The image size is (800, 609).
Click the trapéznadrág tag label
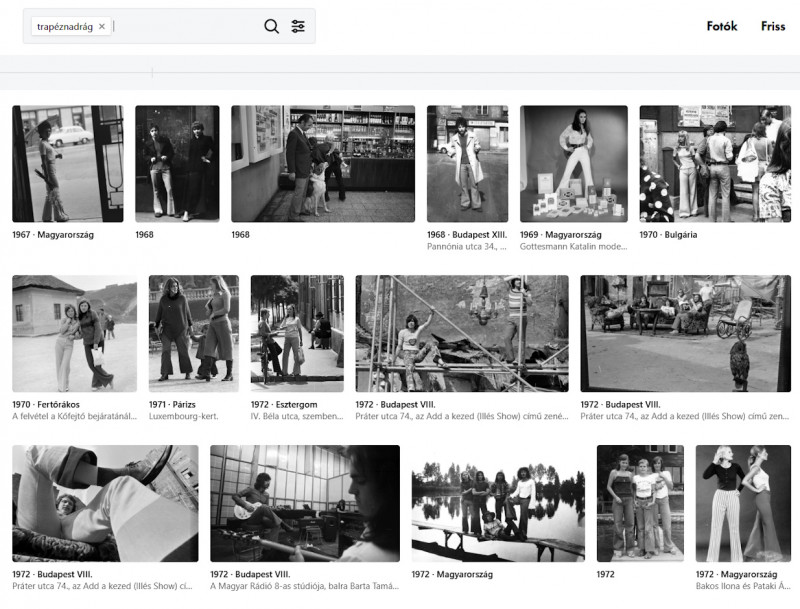[x=65, y=27]
